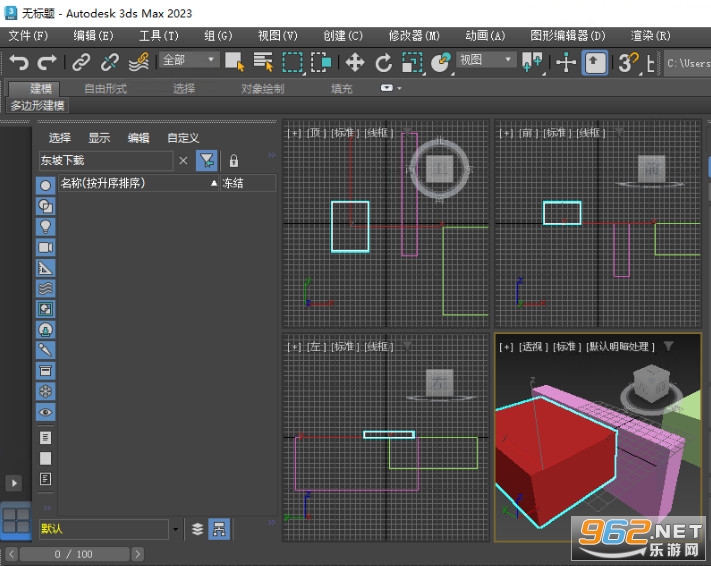
Task: Select the Unlink Selection tool
Action: pyautogui.click(x=110, y=62)
